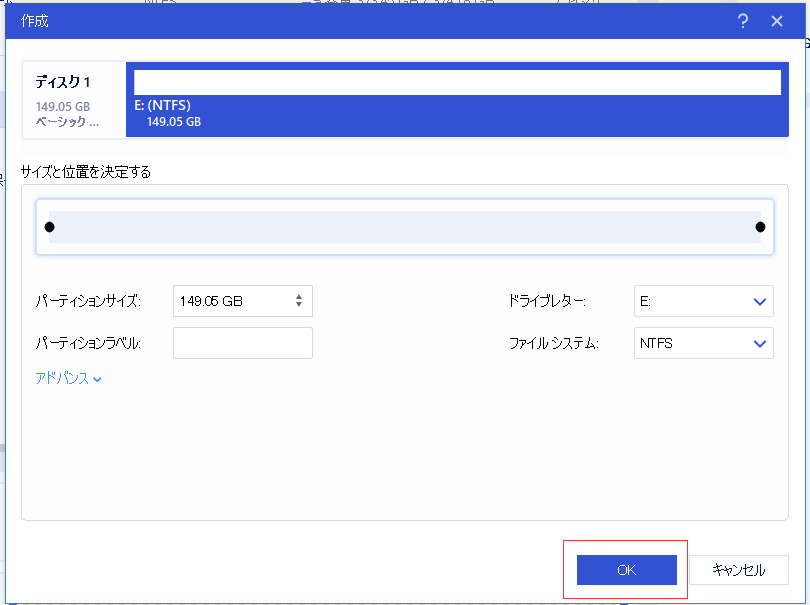Viewport: 810px width, 605px height.
Task: Click the パーティションラベル input field
Action: click(x=242, y=342)
